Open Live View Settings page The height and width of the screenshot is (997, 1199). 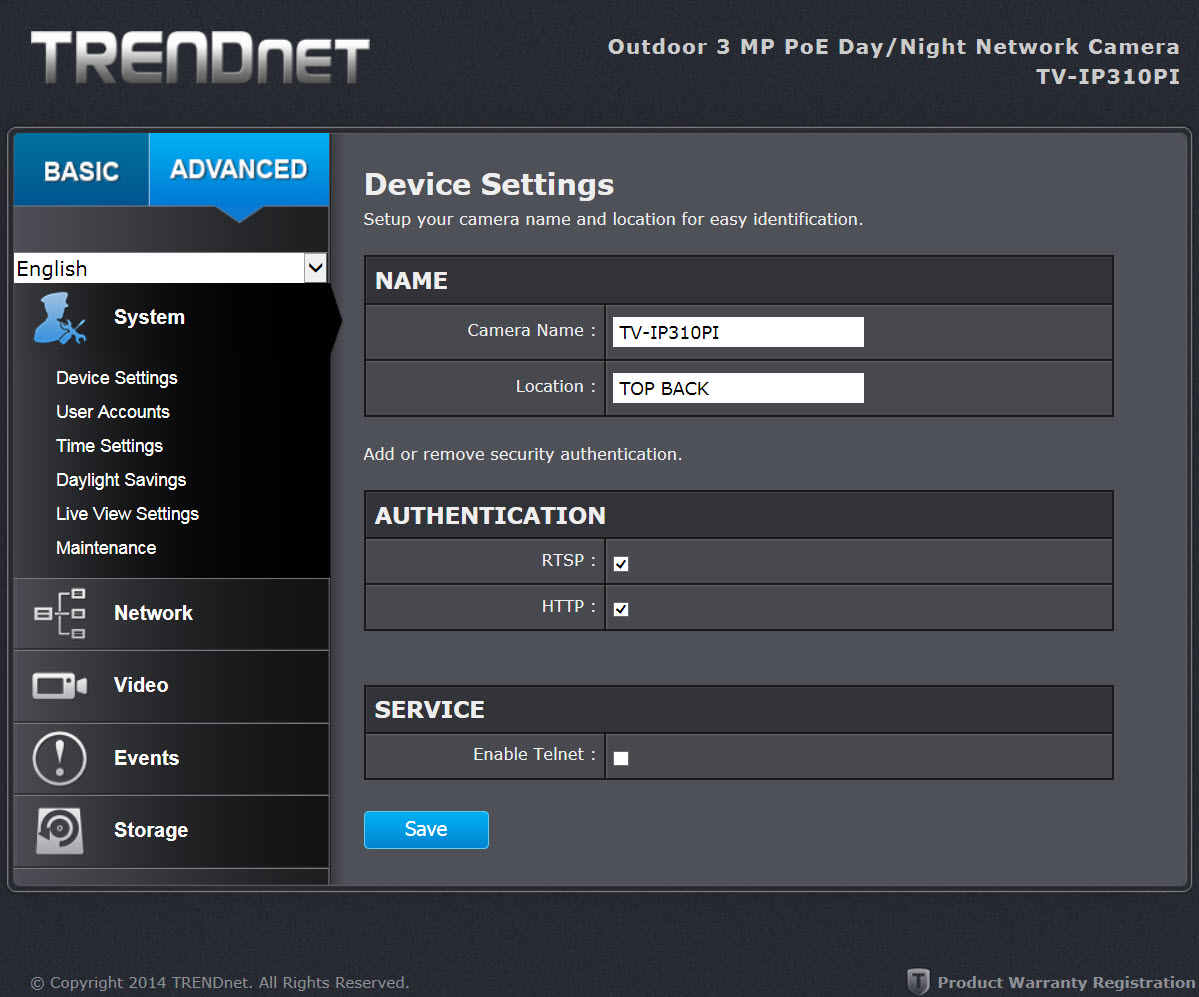click(x=127, y=514)
